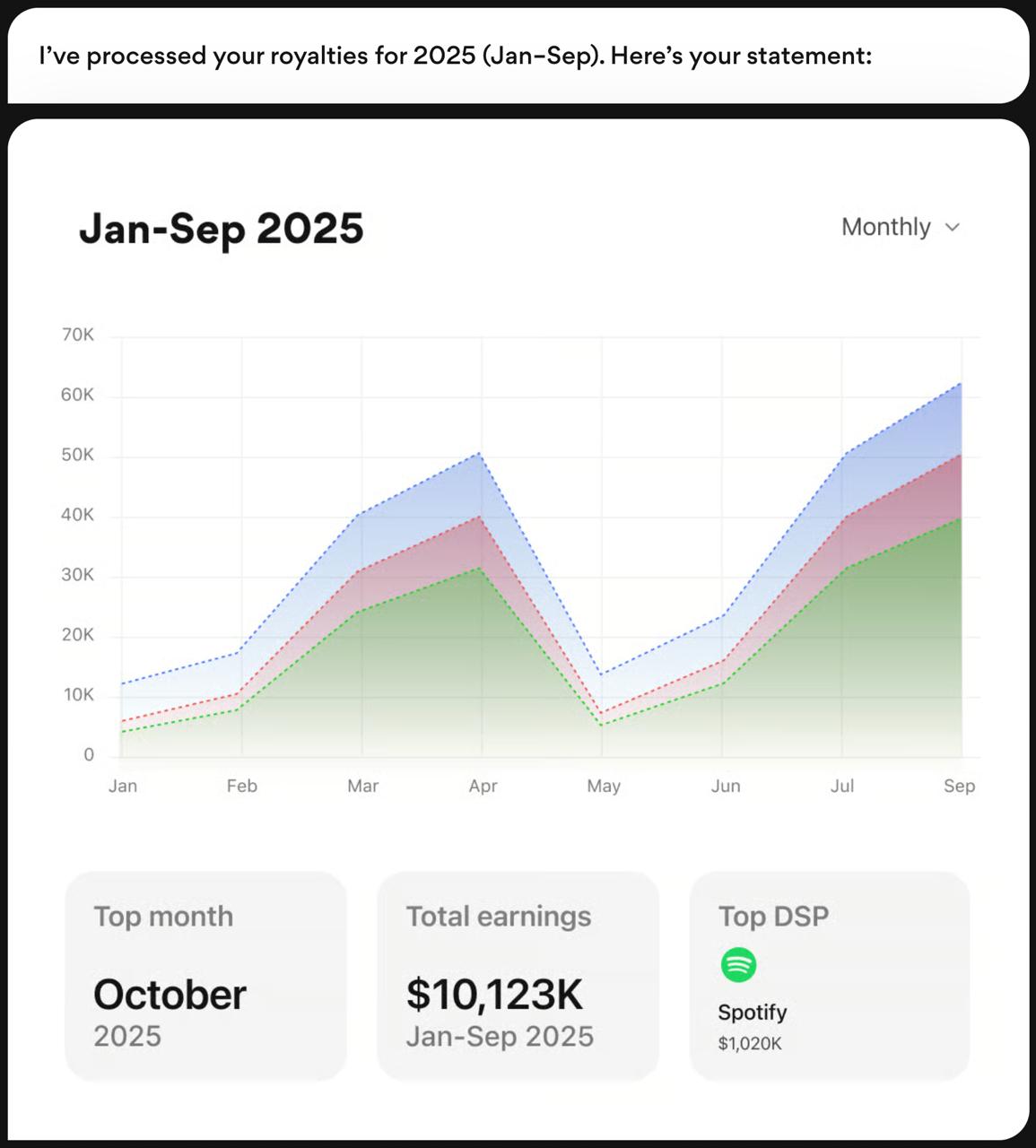The height and width of the screenshot is (1148, 1036).
Task: Click the Jan-Sep 2025 chart heading
Action: [222, 228]
